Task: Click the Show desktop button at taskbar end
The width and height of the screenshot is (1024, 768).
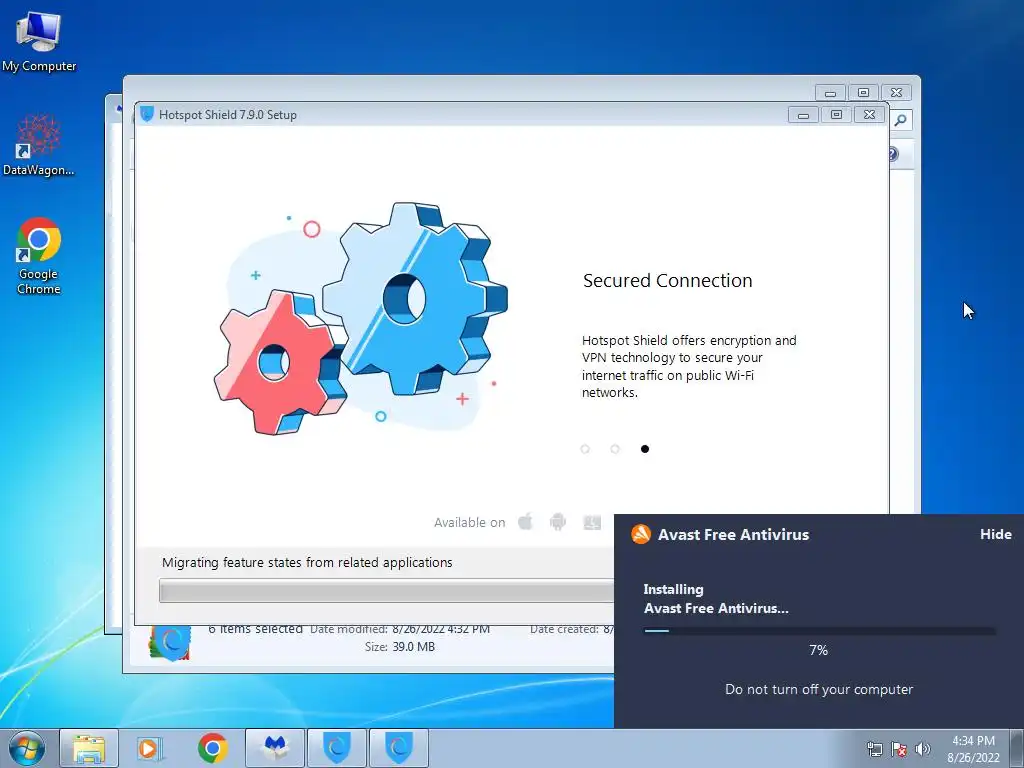Action: [1017, 748]
